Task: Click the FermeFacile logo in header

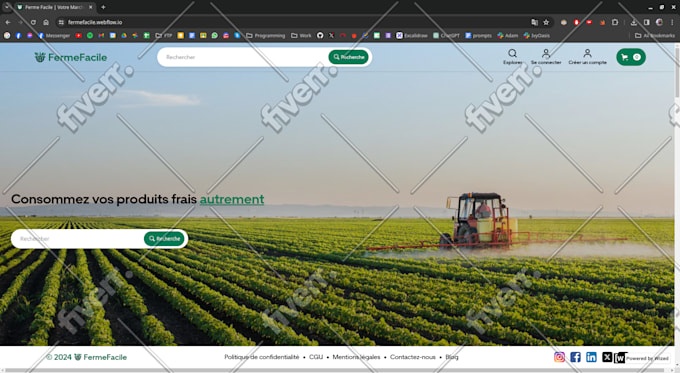Action: pyautogui.click(x=71, y=57)
